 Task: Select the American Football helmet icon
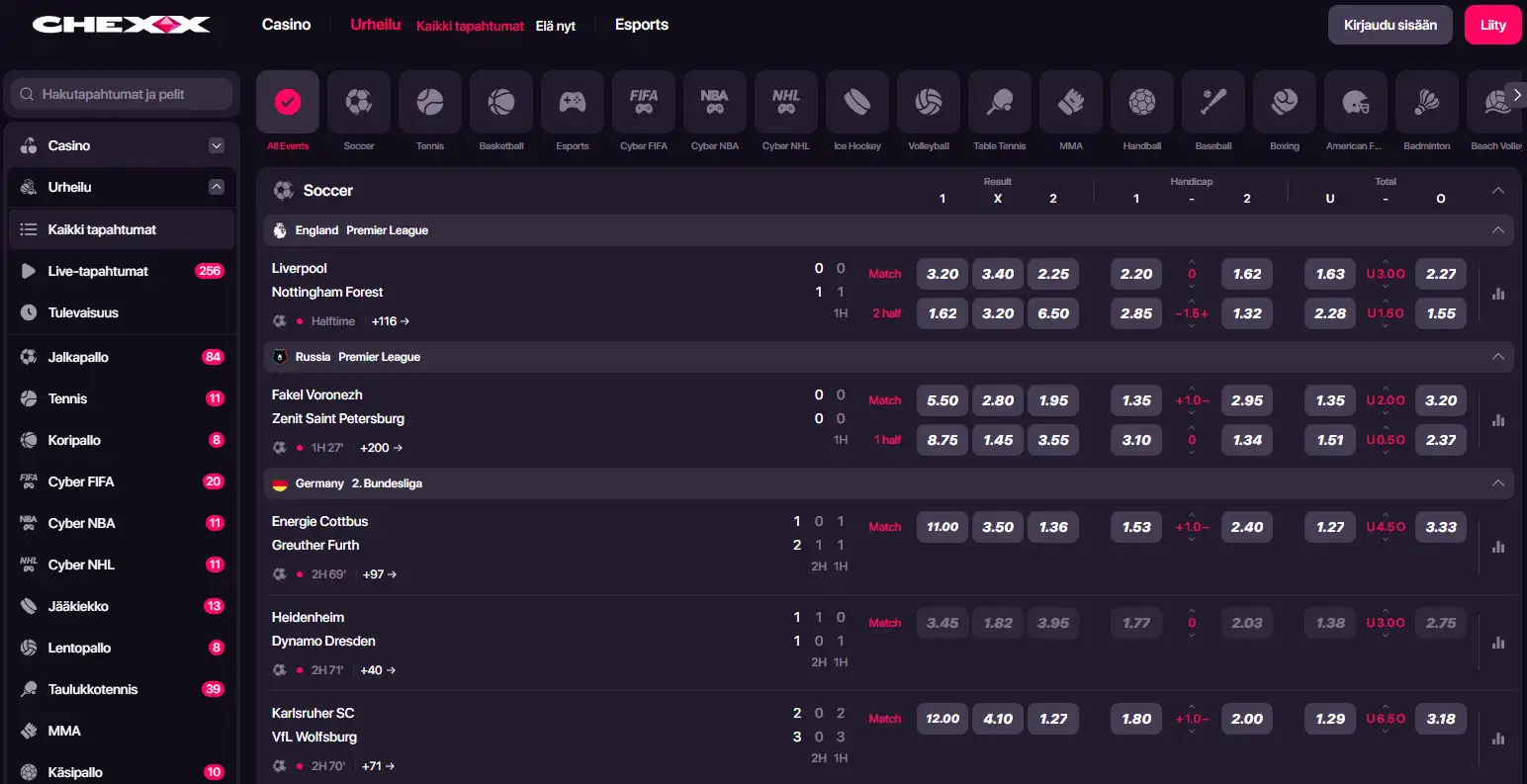pyautogui.click(x=1356, y=102)
